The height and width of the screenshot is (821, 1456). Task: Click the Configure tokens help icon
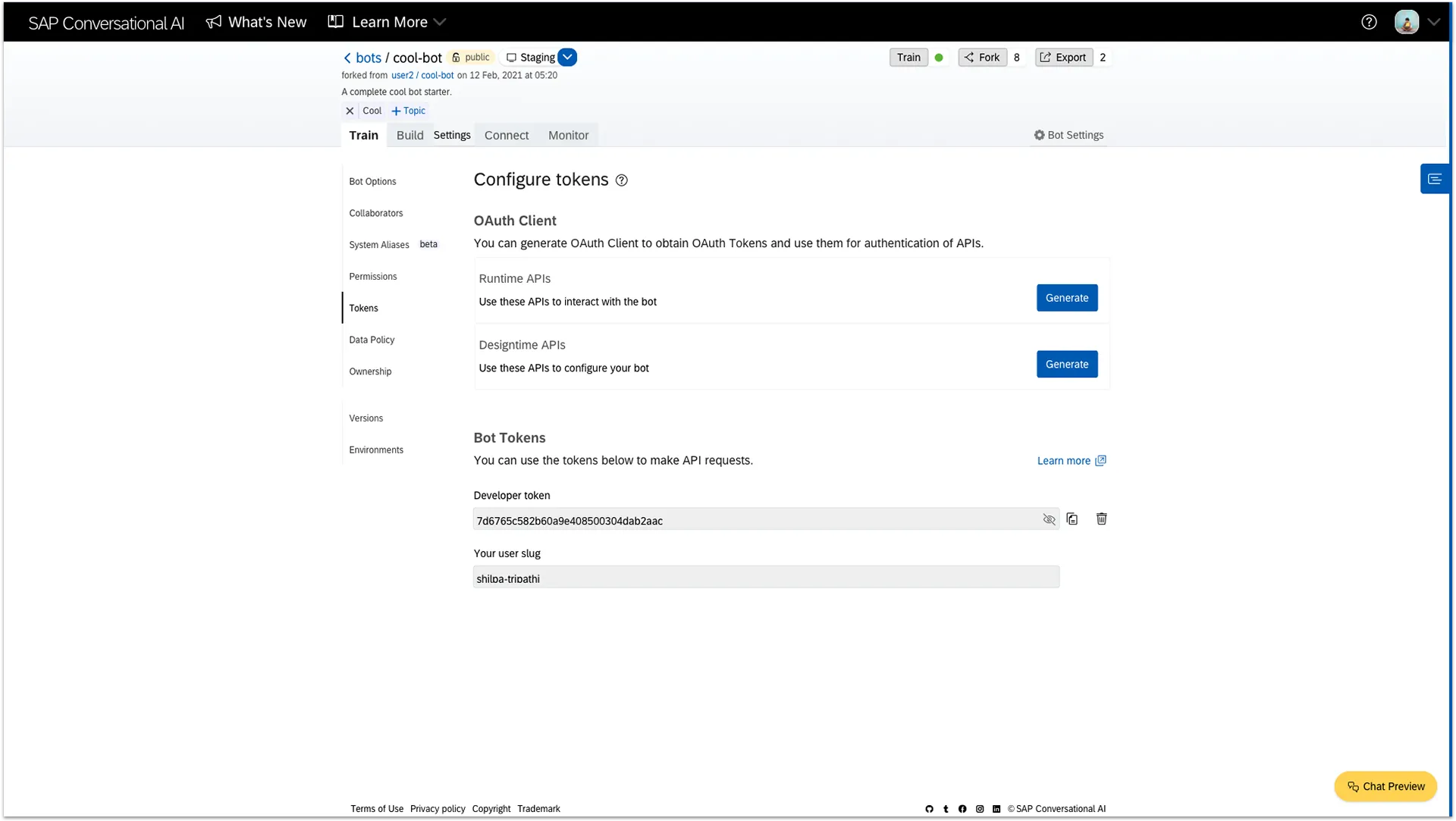coord(621,180)
